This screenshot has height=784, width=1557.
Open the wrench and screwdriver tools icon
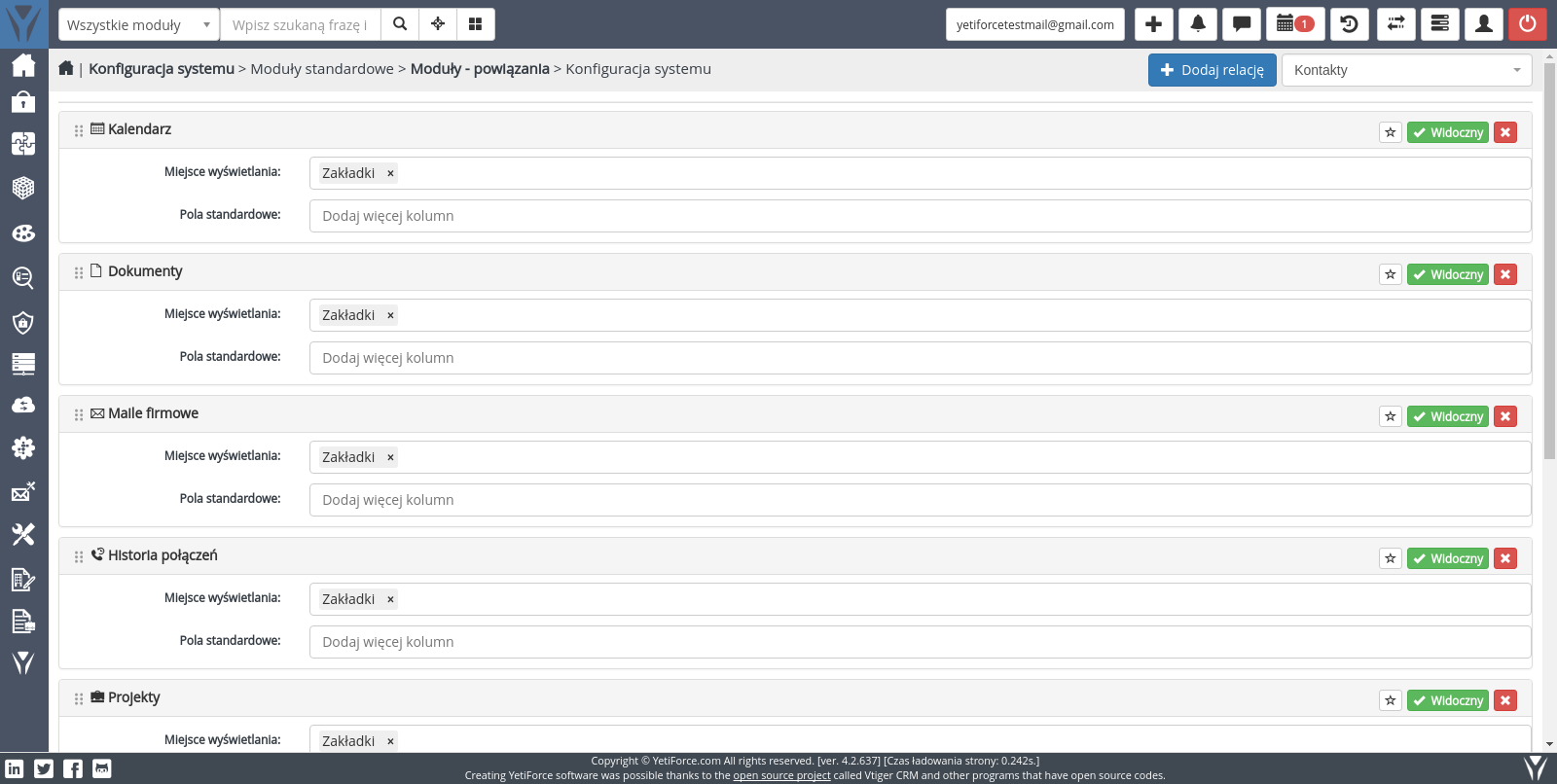point(23,534)
